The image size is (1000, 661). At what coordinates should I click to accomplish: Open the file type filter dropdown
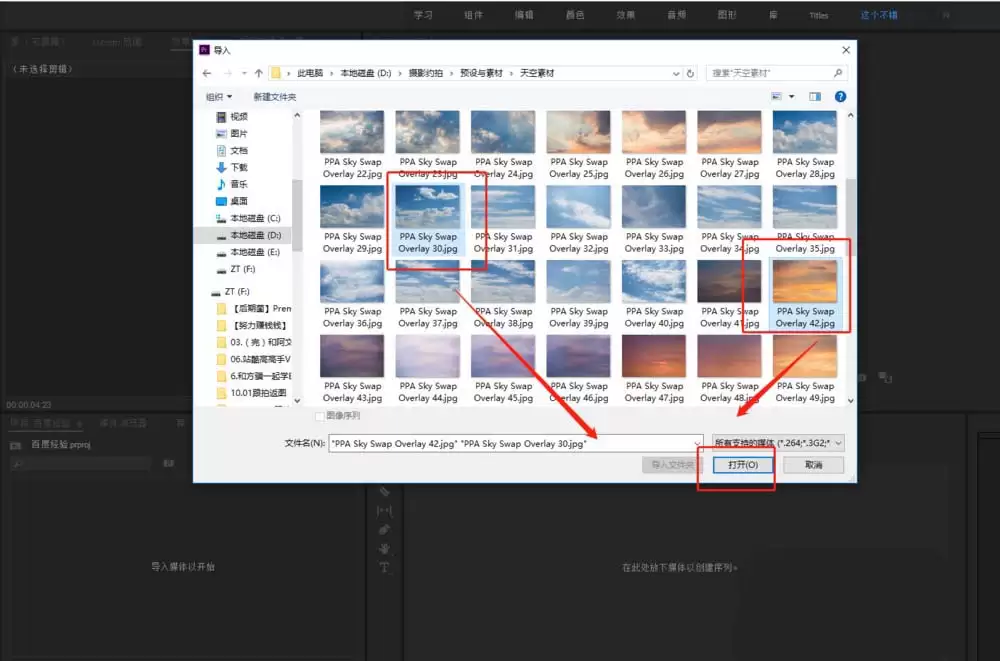pos(778,443)
